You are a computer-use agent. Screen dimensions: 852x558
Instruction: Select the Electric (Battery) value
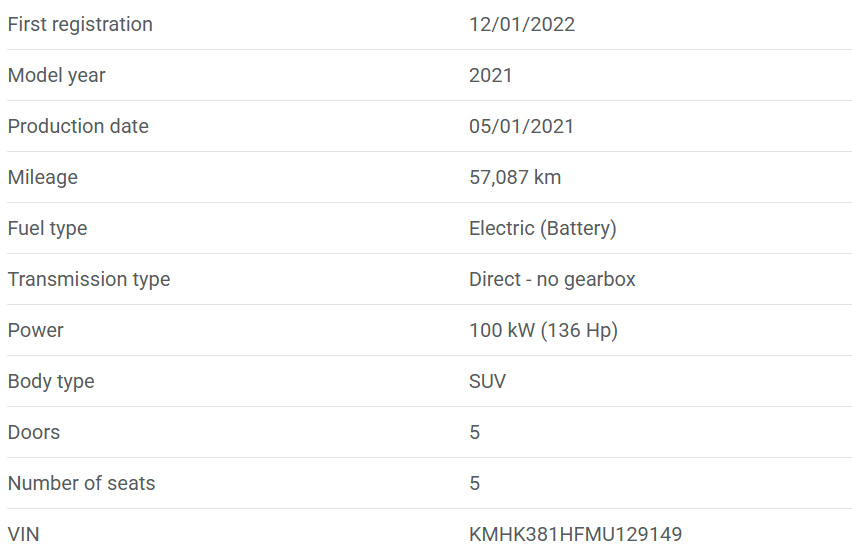542,228
